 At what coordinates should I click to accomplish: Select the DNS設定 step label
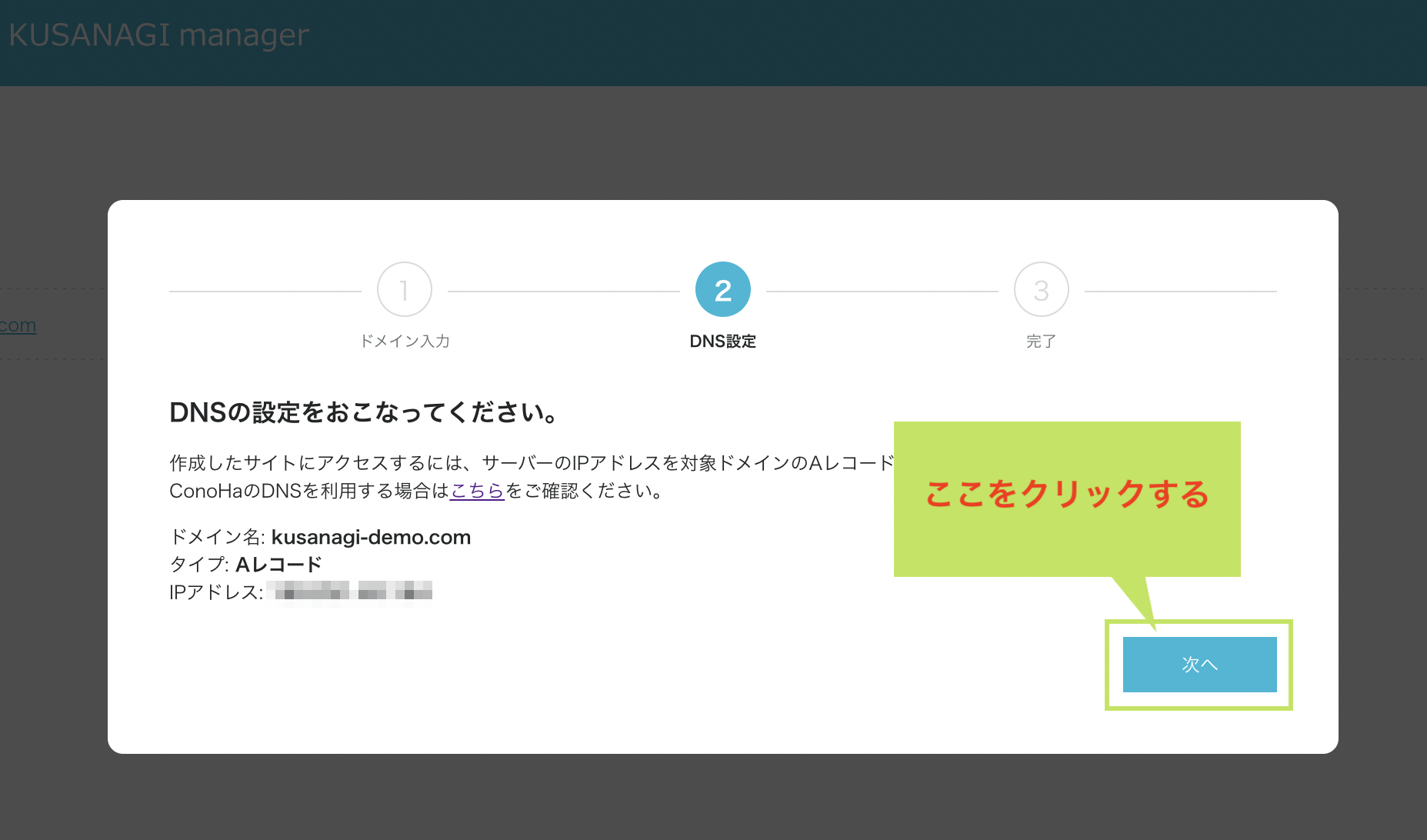tap(722, 341)
